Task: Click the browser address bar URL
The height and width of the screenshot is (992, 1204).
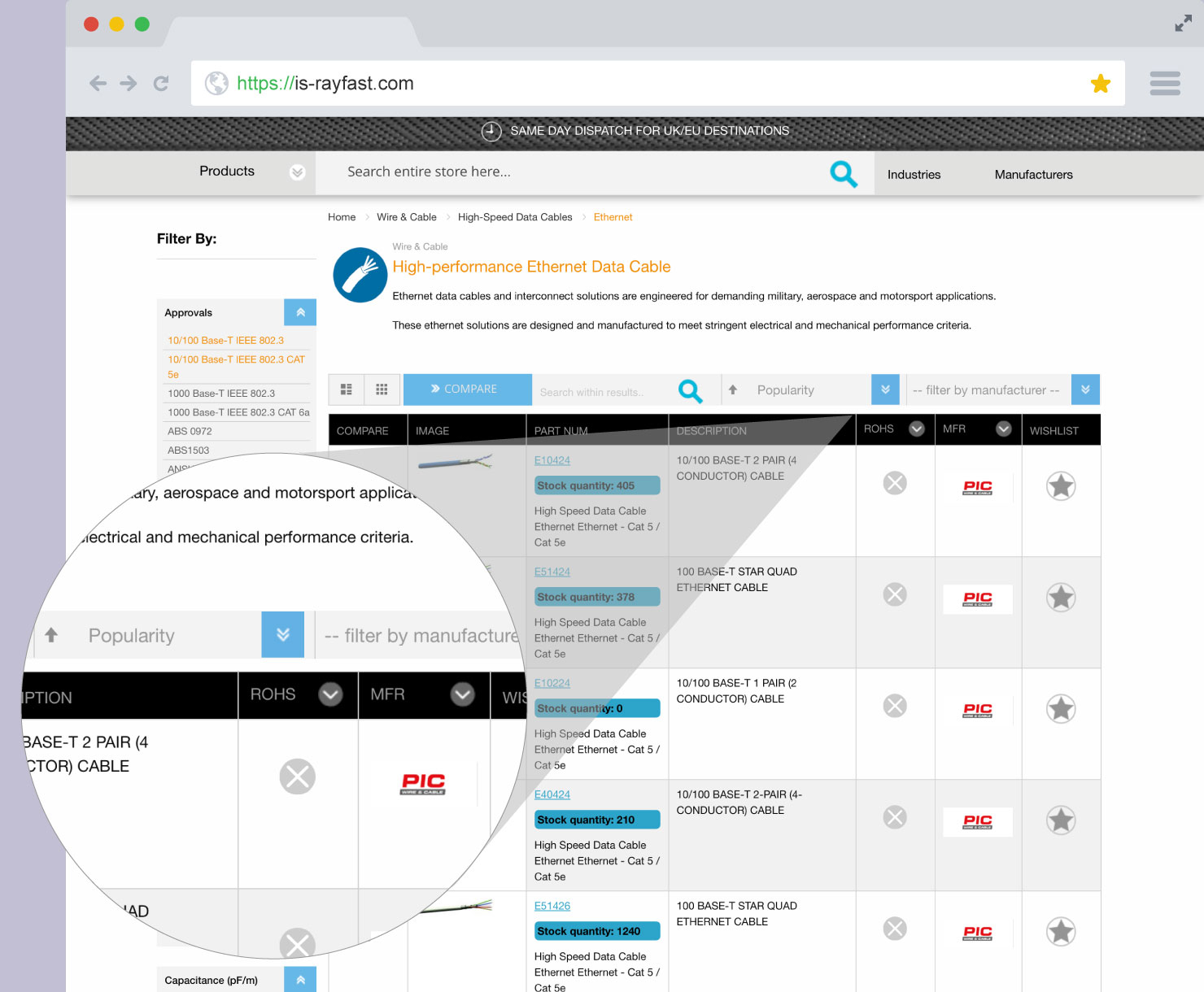Action: [x=325, y=83]
